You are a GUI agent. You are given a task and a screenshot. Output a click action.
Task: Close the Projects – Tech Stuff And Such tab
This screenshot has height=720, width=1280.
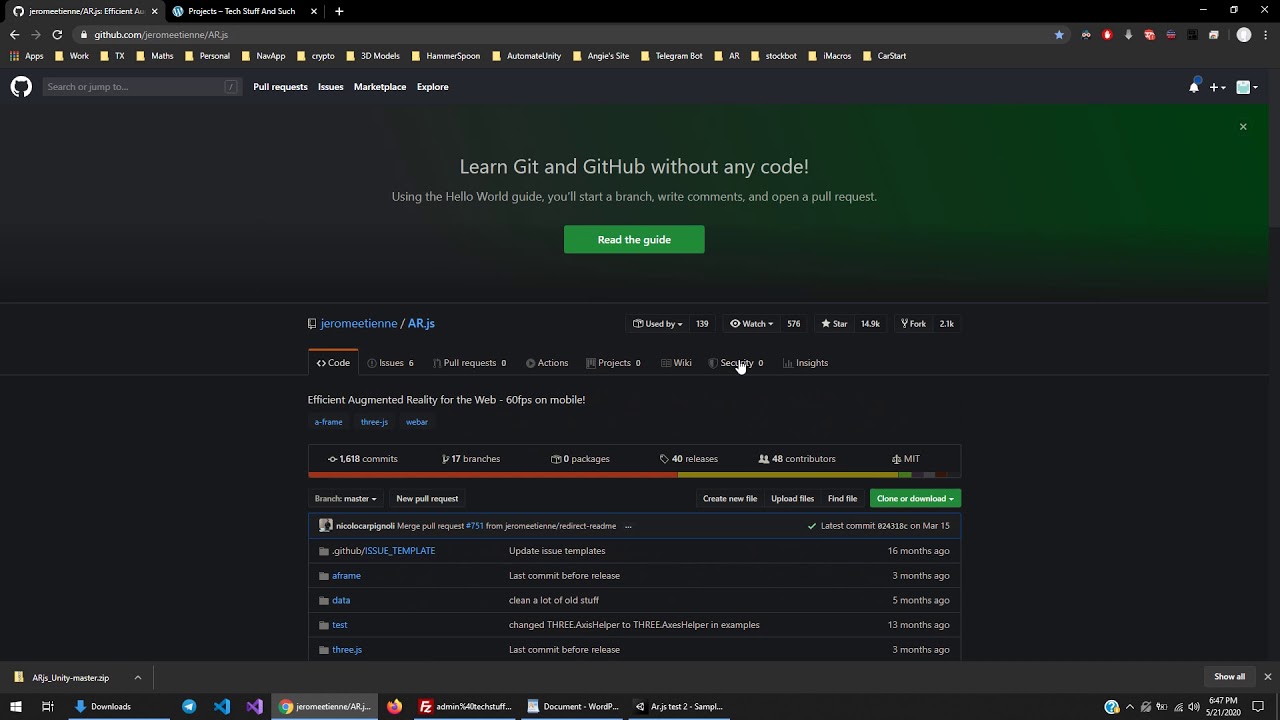click(x=314, y=11)
